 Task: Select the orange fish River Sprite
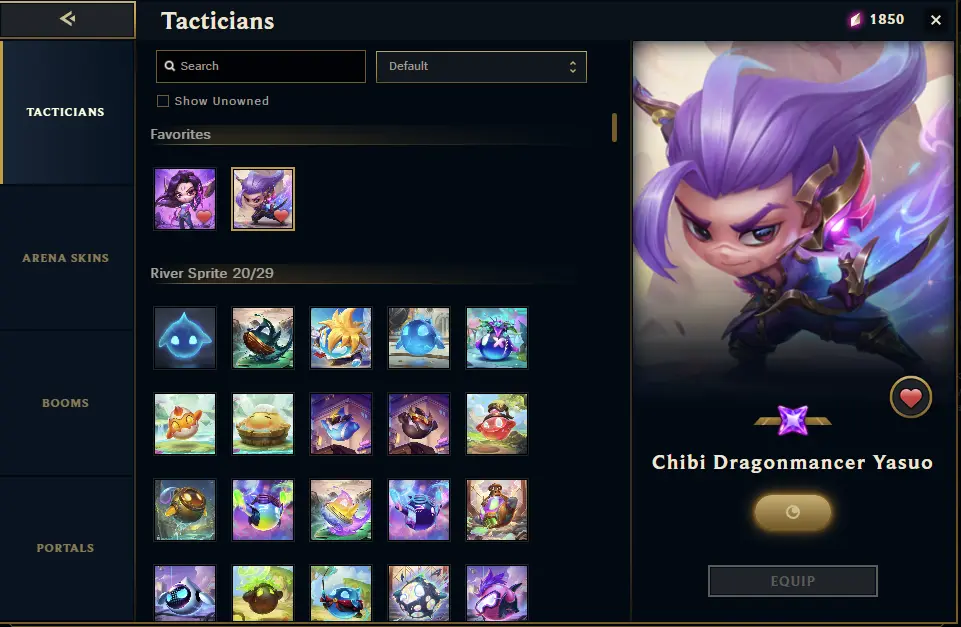point(185,424)
